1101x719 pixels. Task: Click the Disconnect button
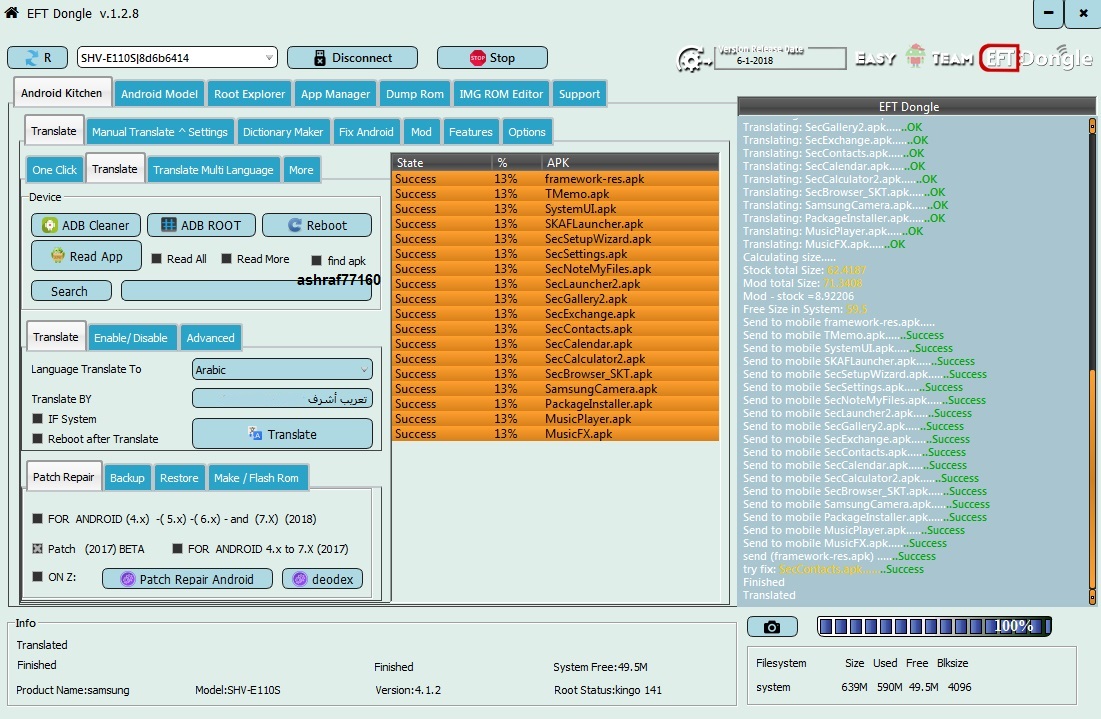point(352,58)
